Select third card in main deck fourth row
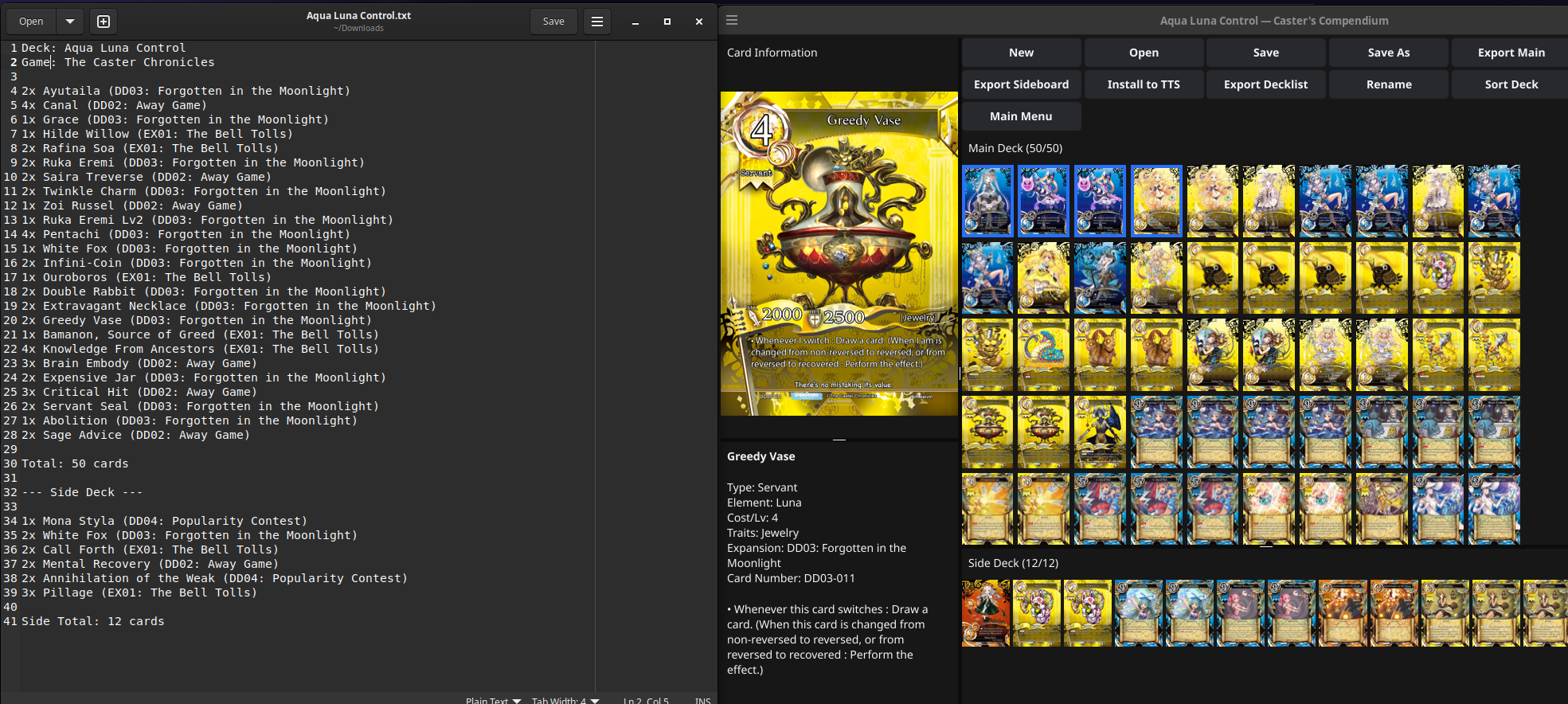Image resolution: width=1568 pixels, height=704 pixels. (1100, 432)
